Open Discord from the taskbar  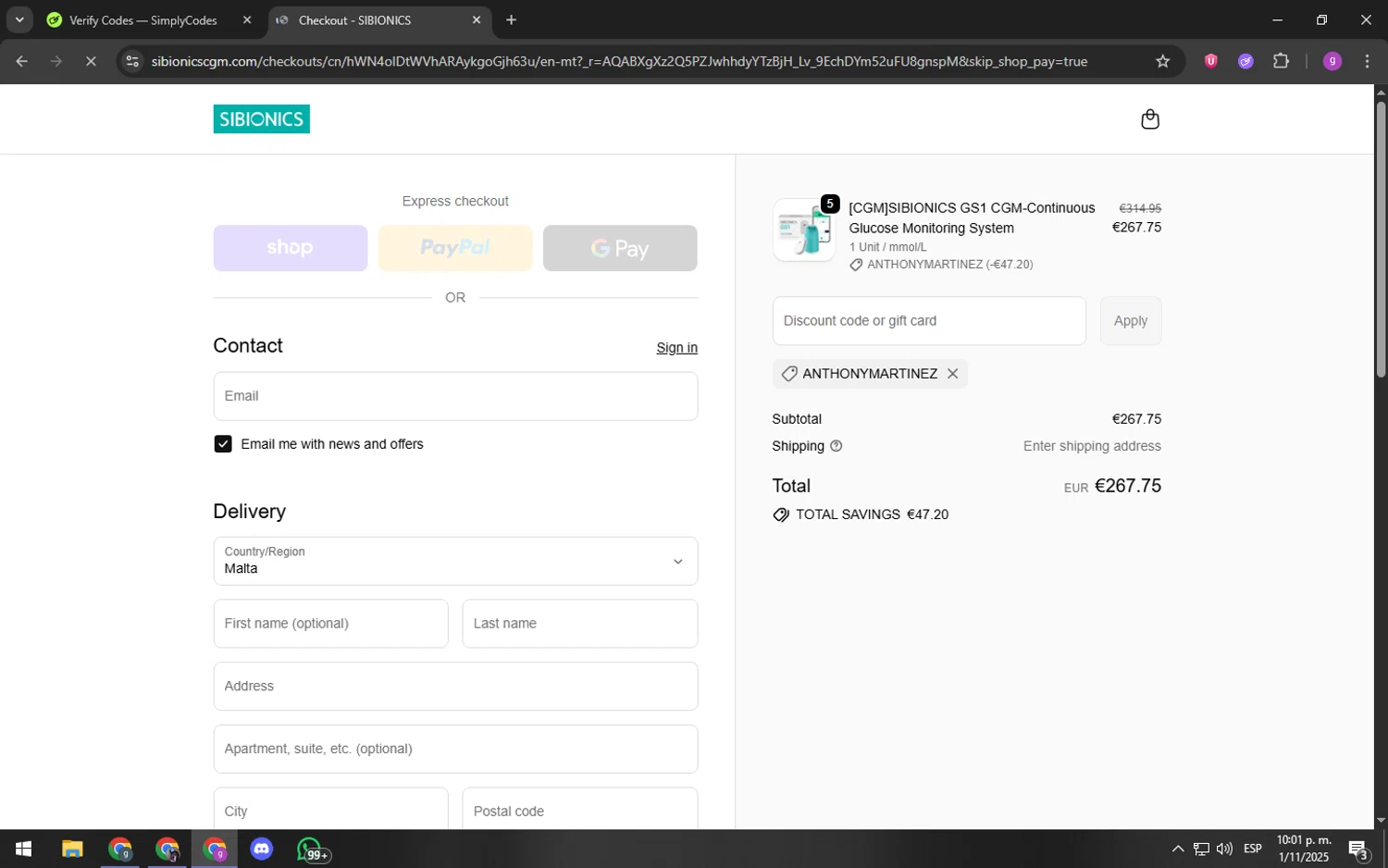tap(262, 849)
